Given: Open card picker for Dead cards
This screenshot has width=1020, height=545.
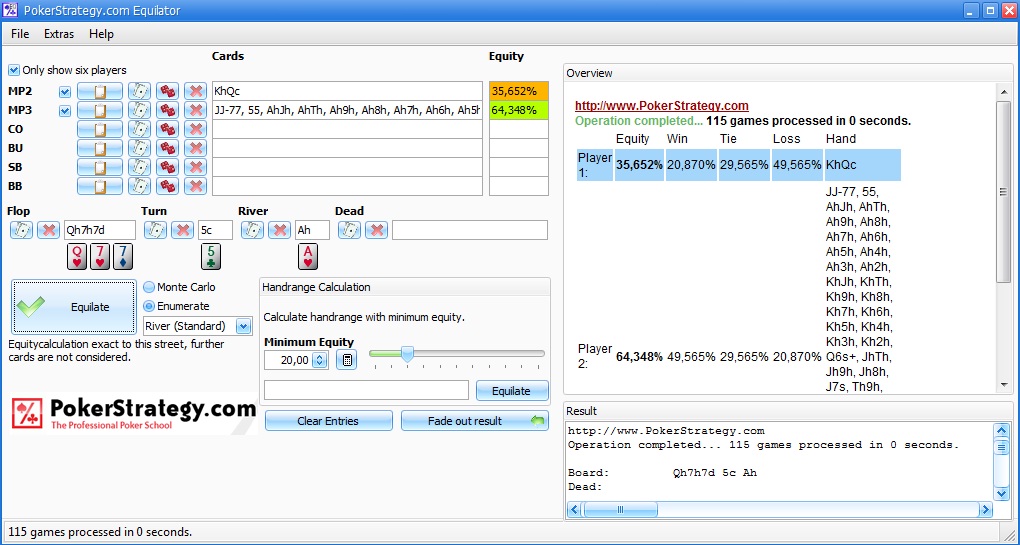Looking at the screenshot, I should [349, 230].
